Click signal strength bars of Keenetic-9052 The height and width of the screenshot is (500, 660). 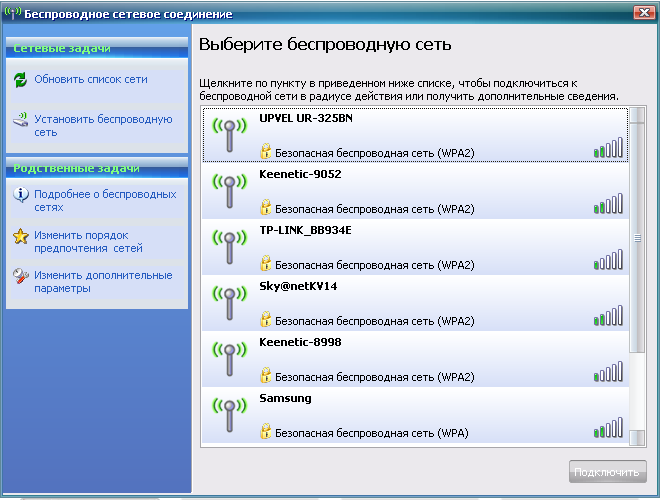click(608, 203)
